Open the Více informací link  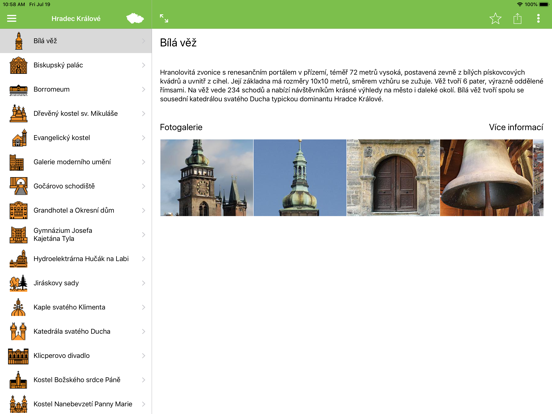click(x=516, y=127)
